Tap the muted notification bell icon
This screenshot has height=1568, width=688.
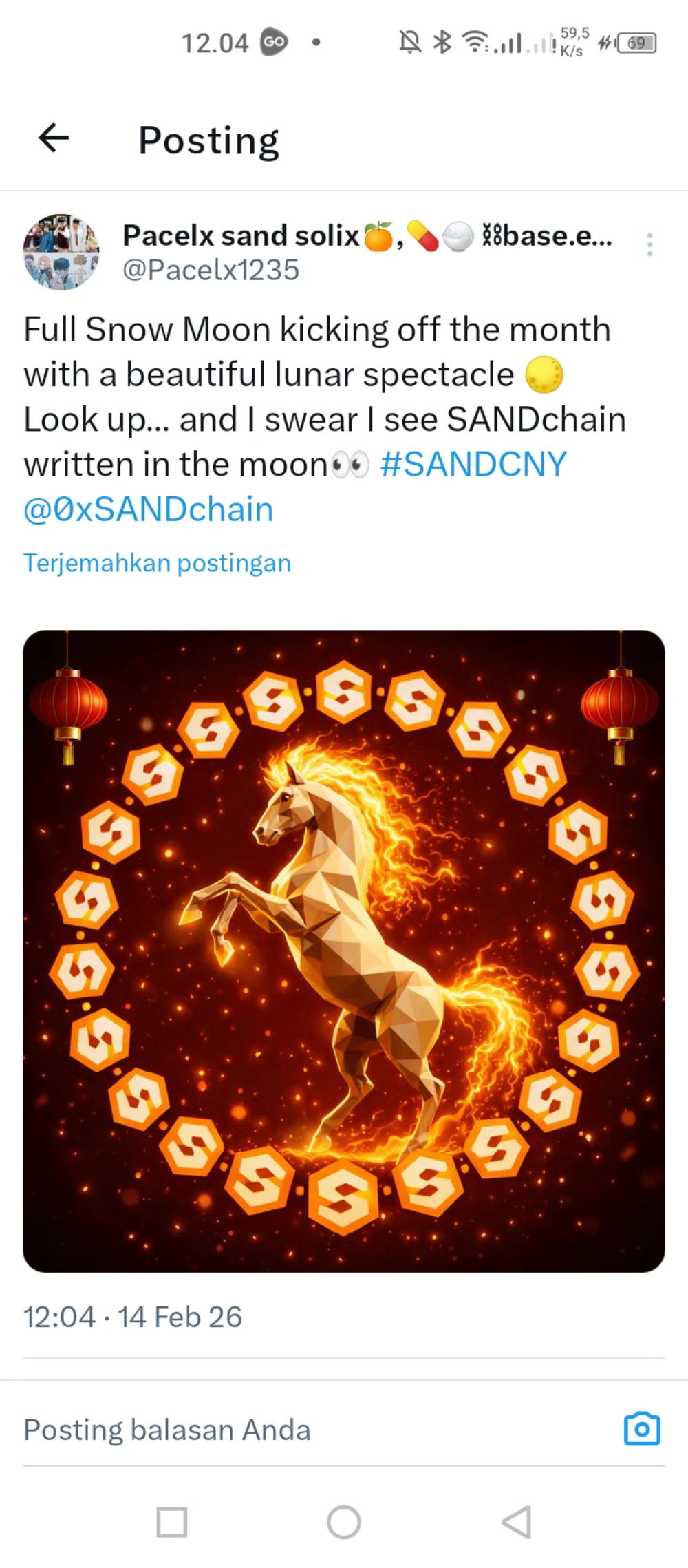coord(410,43)
